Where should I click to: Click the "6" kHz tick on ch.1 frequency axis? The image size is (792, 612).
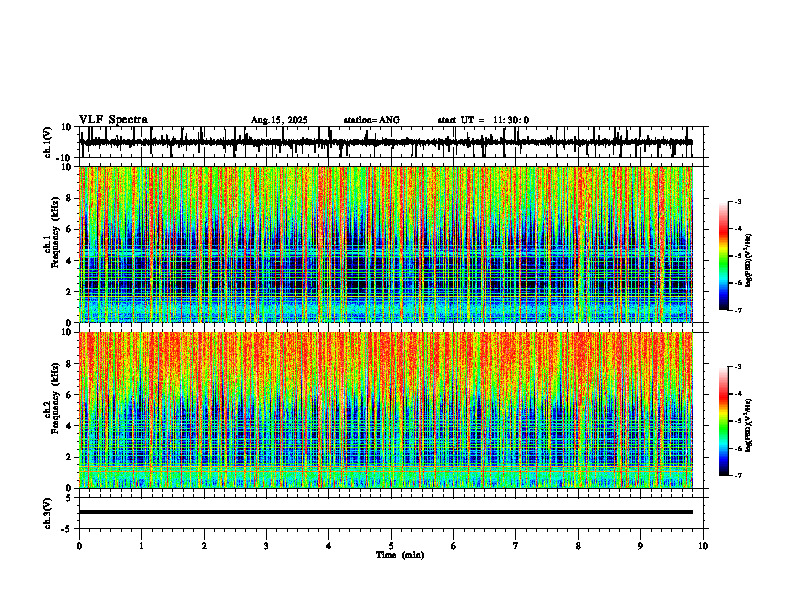click(69, 229)
